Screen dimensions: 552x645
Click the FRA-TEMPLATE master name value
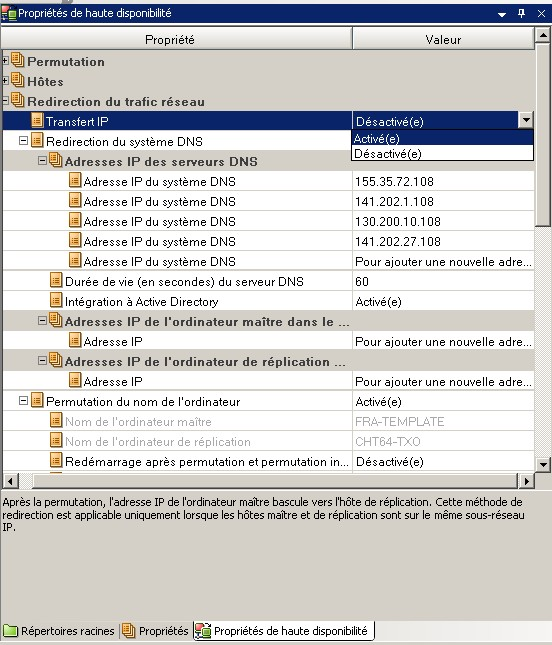tap(443, 422)
